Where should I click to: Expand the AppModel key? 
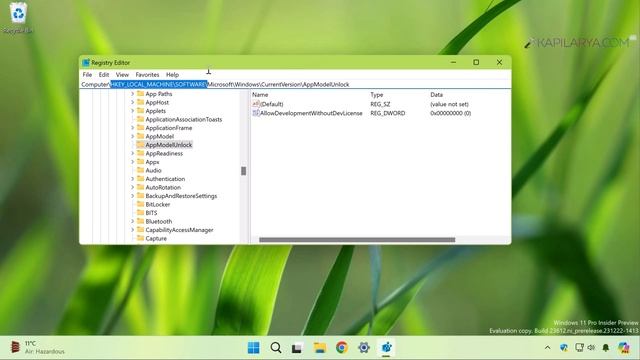(133, 136)
